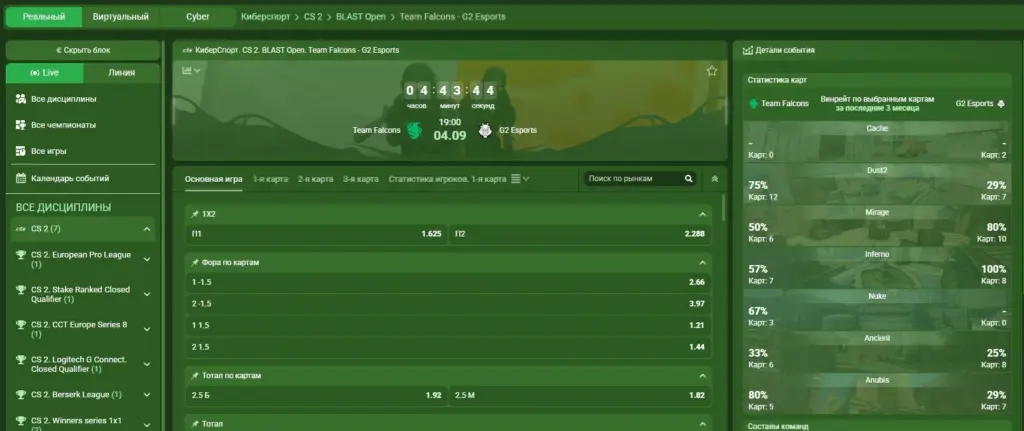1024x431 pixels.
Task: Click the calendar icon of Календарь событий
Action: (x=20, y=178)
